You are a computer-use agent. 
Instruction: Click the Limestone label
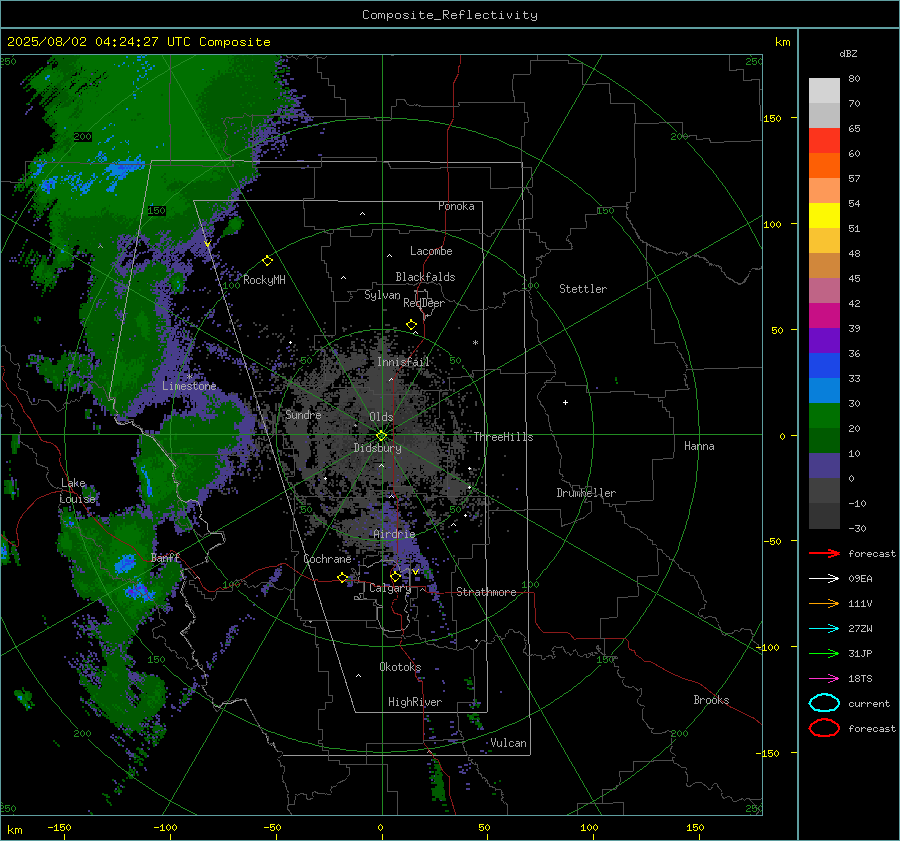(x=189, y=386)
